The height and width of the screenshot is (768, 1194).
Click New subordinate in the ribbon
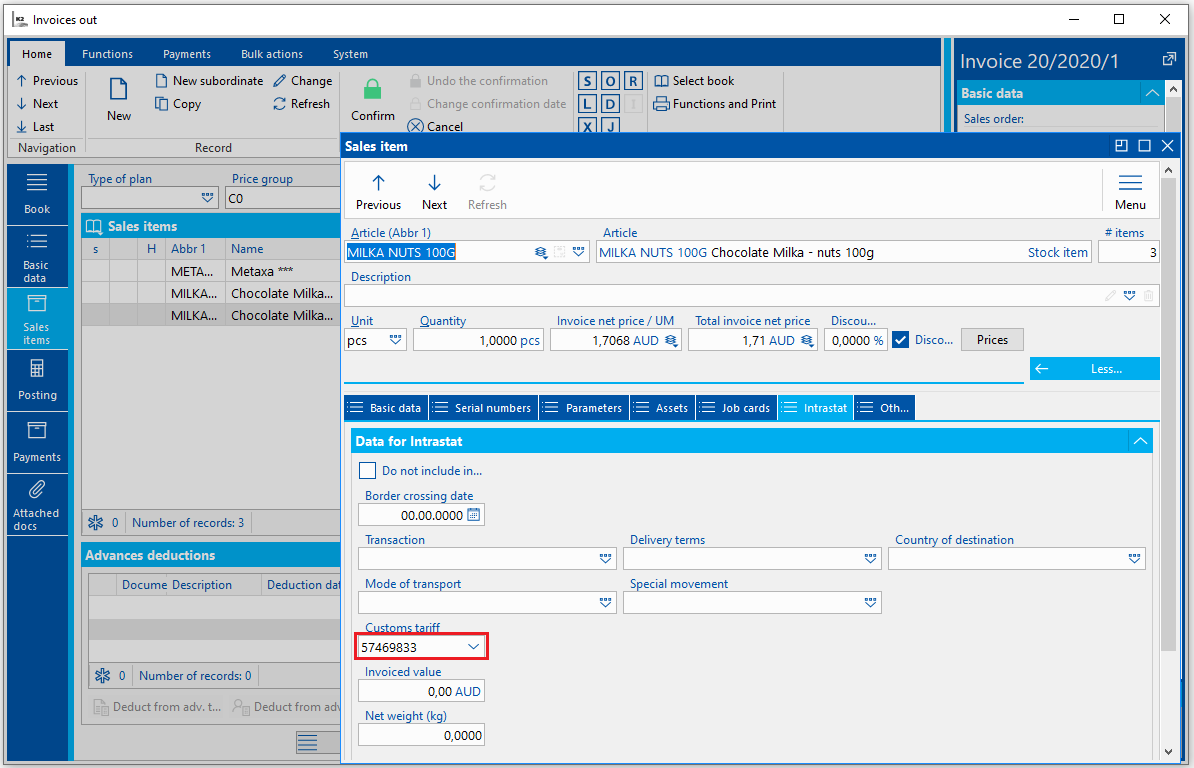click(209, 81)
